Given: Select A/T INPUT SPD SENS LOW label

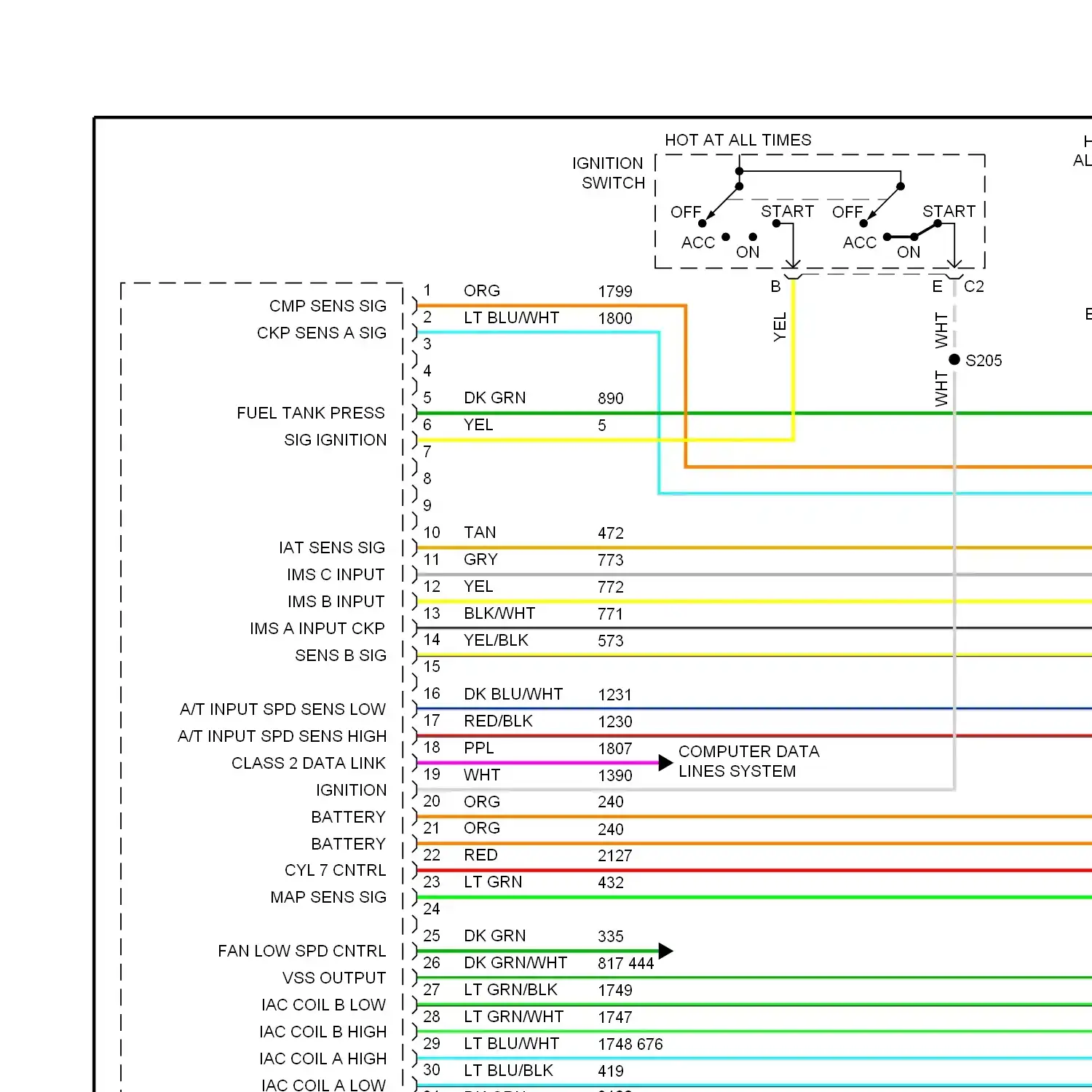Looking at the screenshot, I should click(x=282, y=709).
